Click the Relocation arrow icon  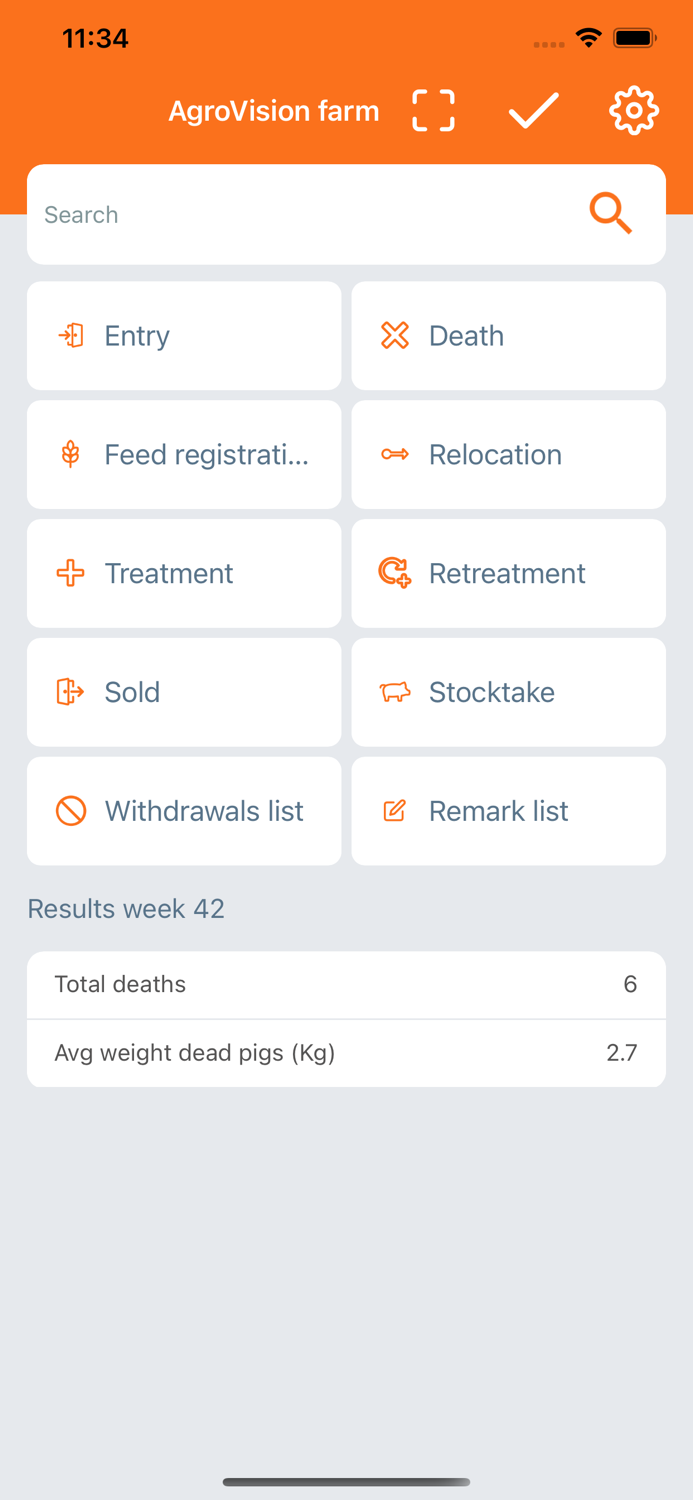(395, 455)
